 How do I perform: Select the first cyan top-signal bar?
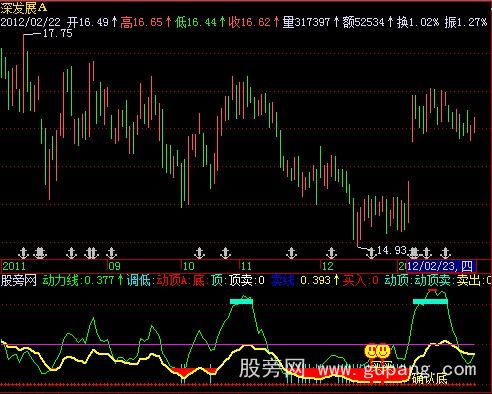(241, 302)
